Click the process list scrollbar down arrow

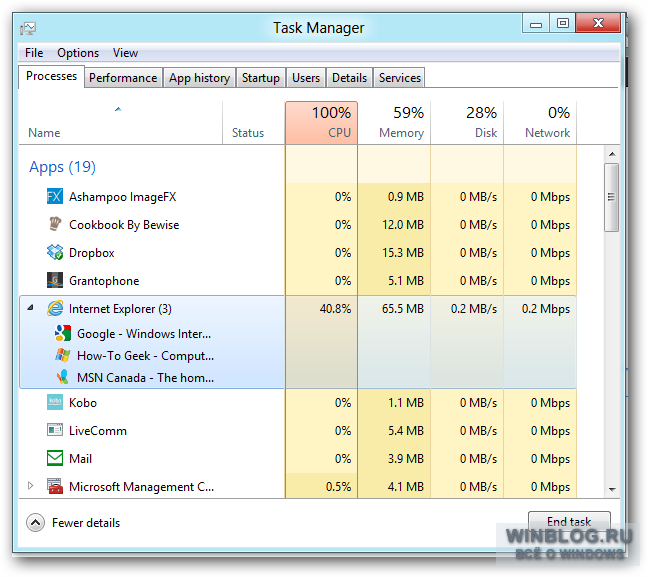pyautogui.click(x=612, y=490)
